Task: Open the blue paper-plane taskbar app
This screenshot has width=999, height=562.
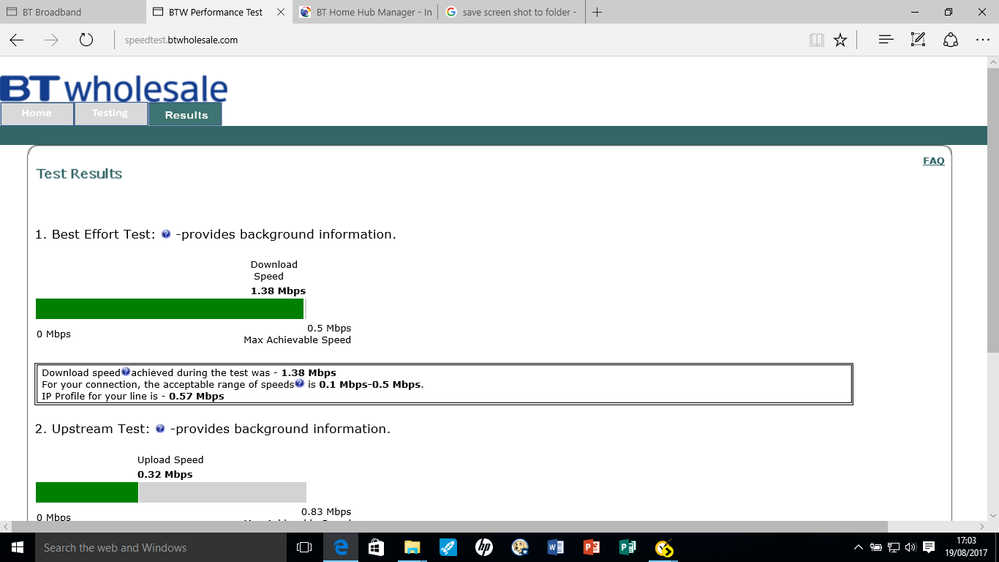Action: tap(448, 547)
